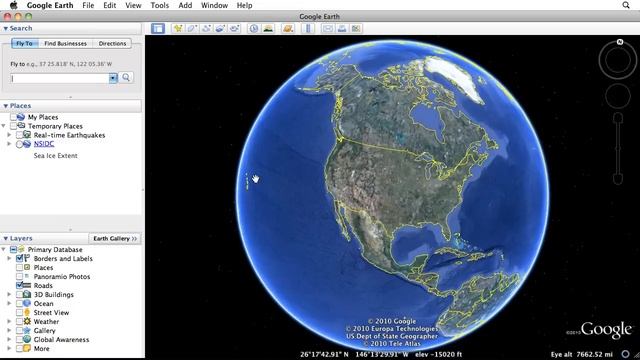Viewport: 640px width, 360px height.
Task: Click the zoom slider on navigation controls
Action: 618,149
